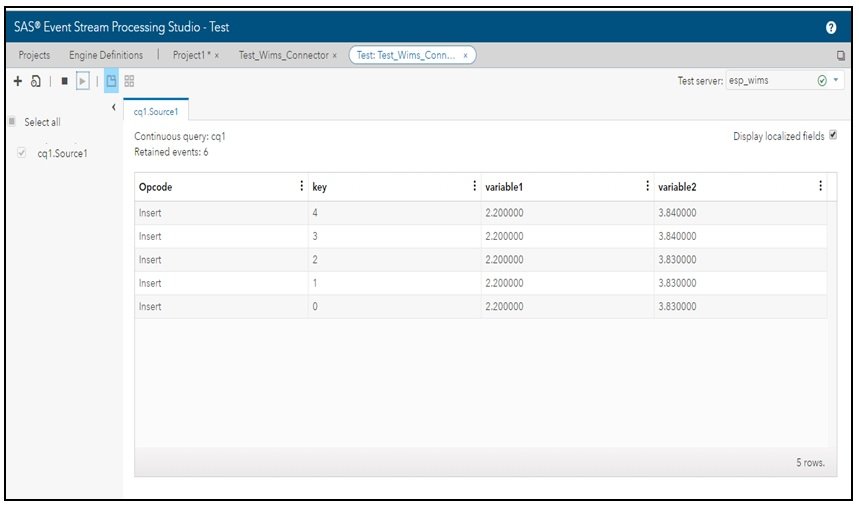Toggle the Select all checkbox

[12, 122]
